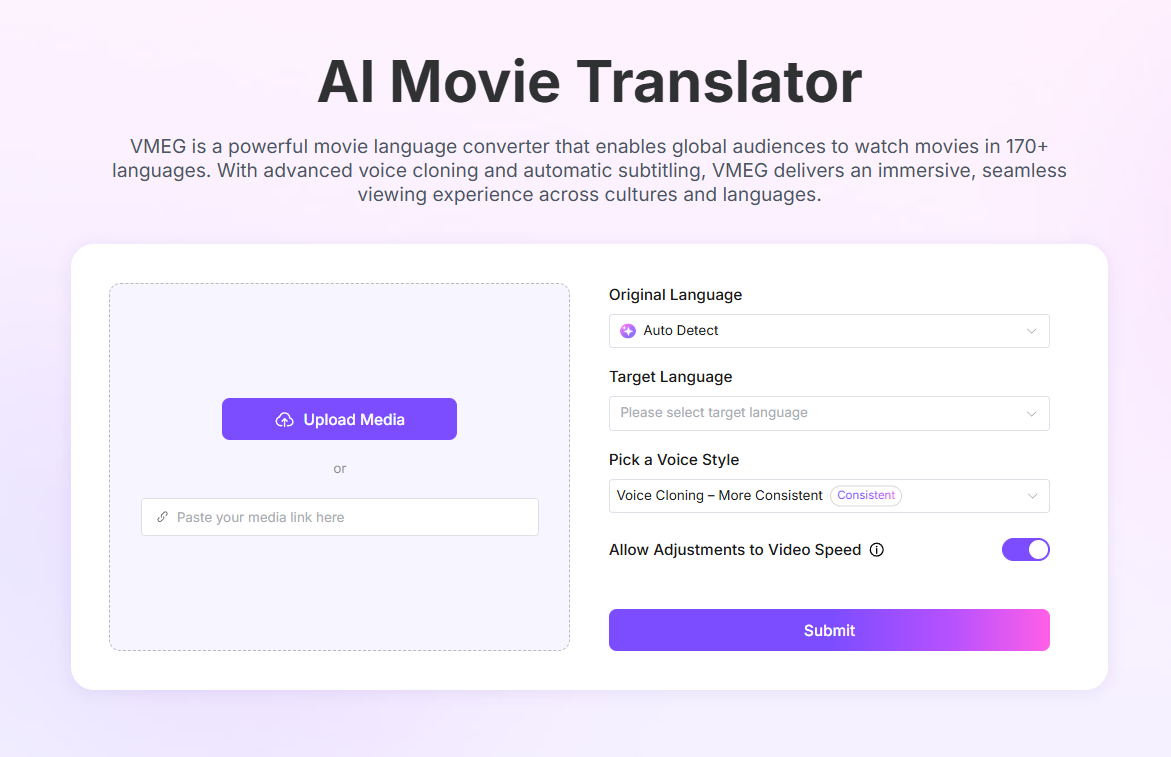Viewport: 1171px width, 757px height.
Task: Click the Consistent badge in the voice style box
Action: click(x=865, y=495)
